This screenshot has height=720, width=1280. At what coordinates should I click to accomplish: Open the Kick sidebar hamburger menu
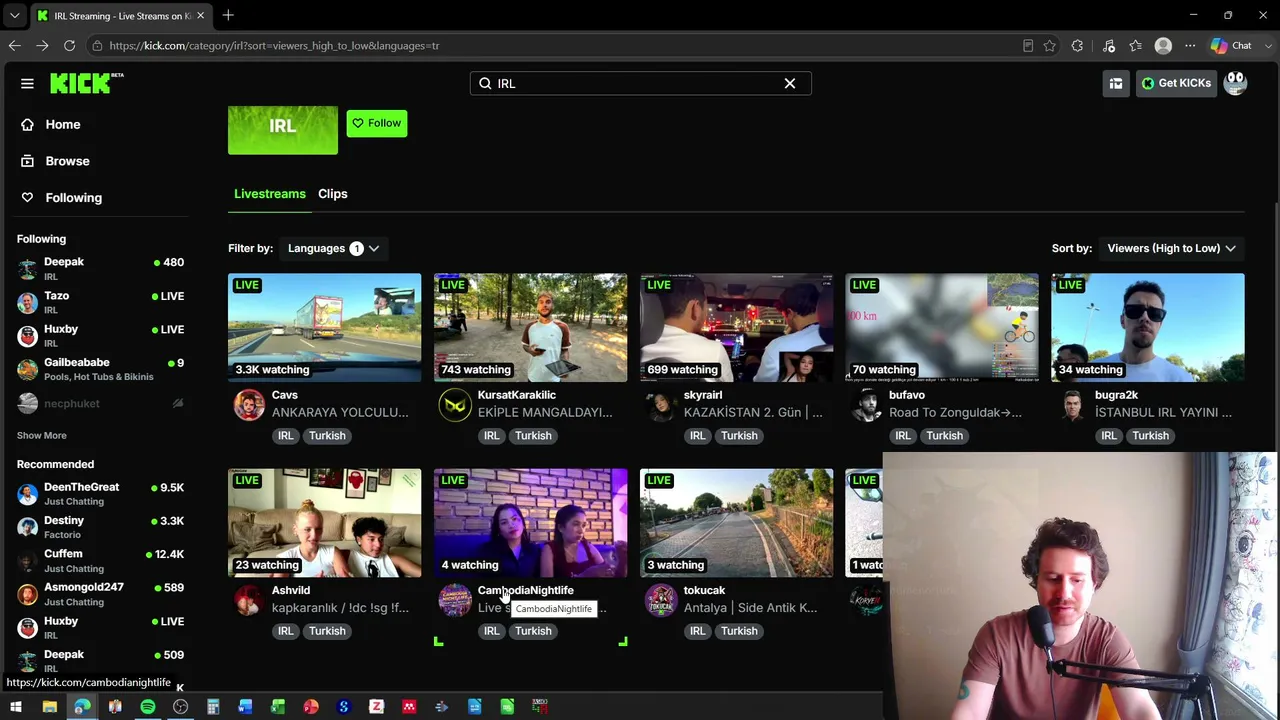[27, 83]
